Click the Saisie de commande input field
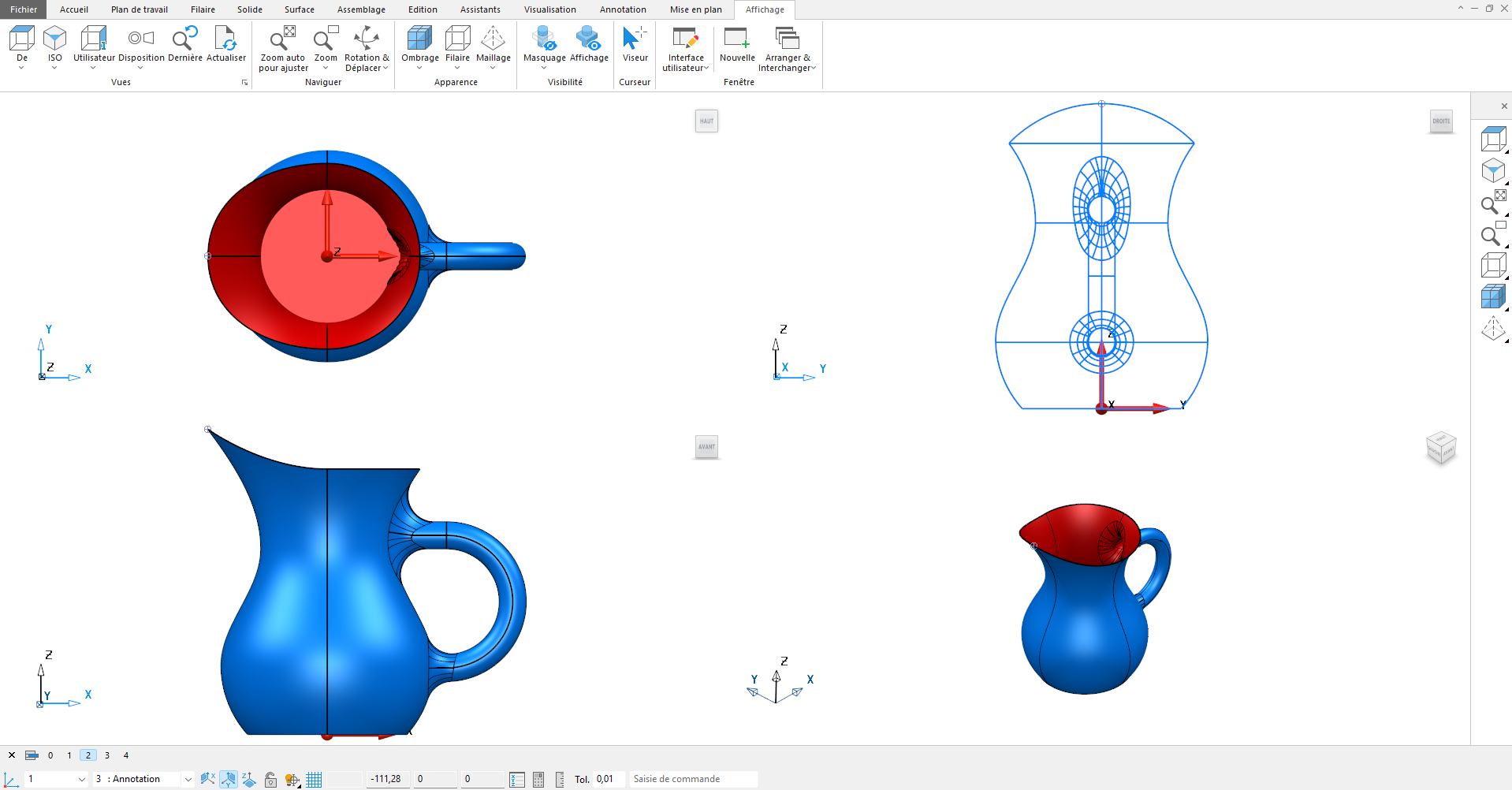The image size is (1512, 790). [692, 779]
